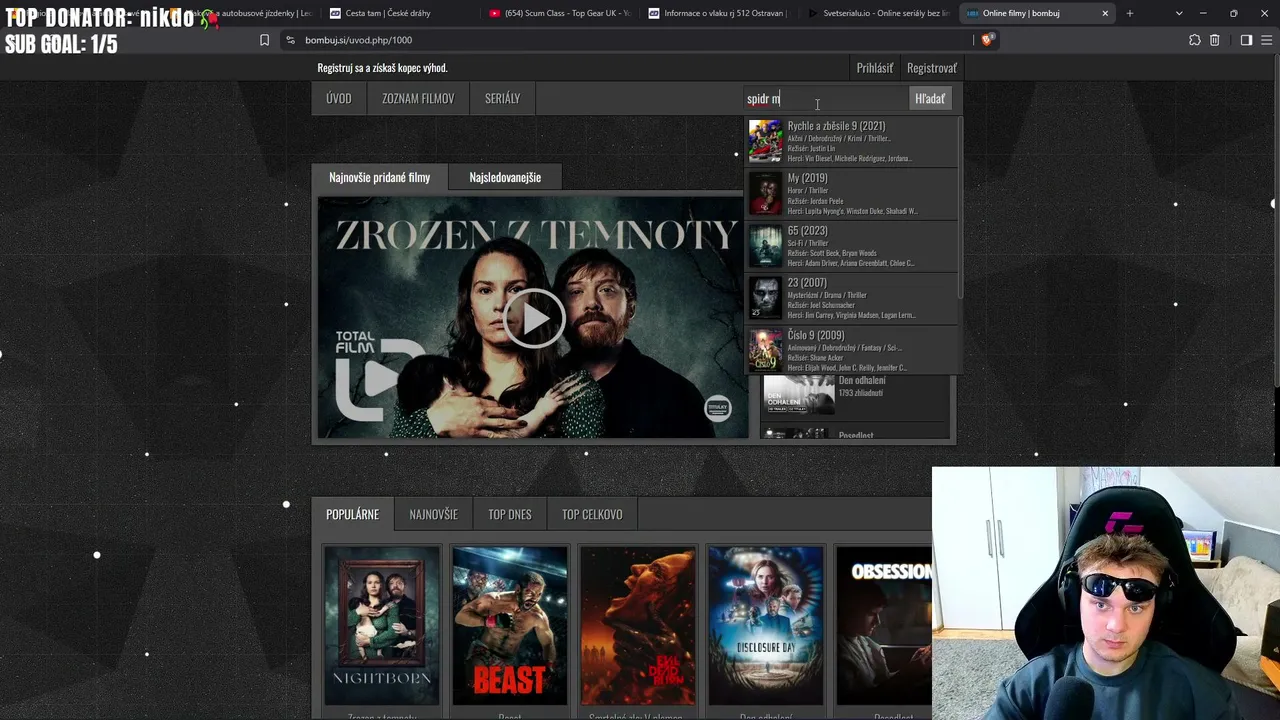
Task: Open the ÚVOD menu item
Action: (x=339, y=98)
